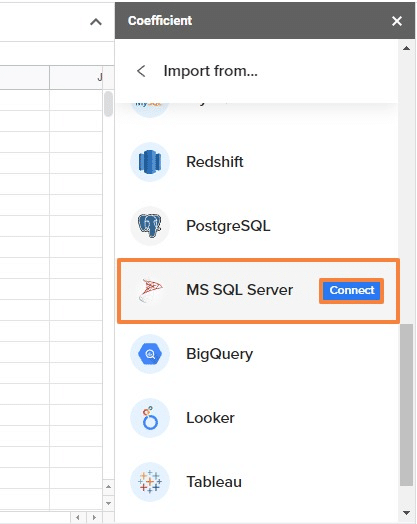The height and width of the screenshot is (524, 417).
Task: Click the sidebar vertical scrollbar thumb
Action: point(406,405)
